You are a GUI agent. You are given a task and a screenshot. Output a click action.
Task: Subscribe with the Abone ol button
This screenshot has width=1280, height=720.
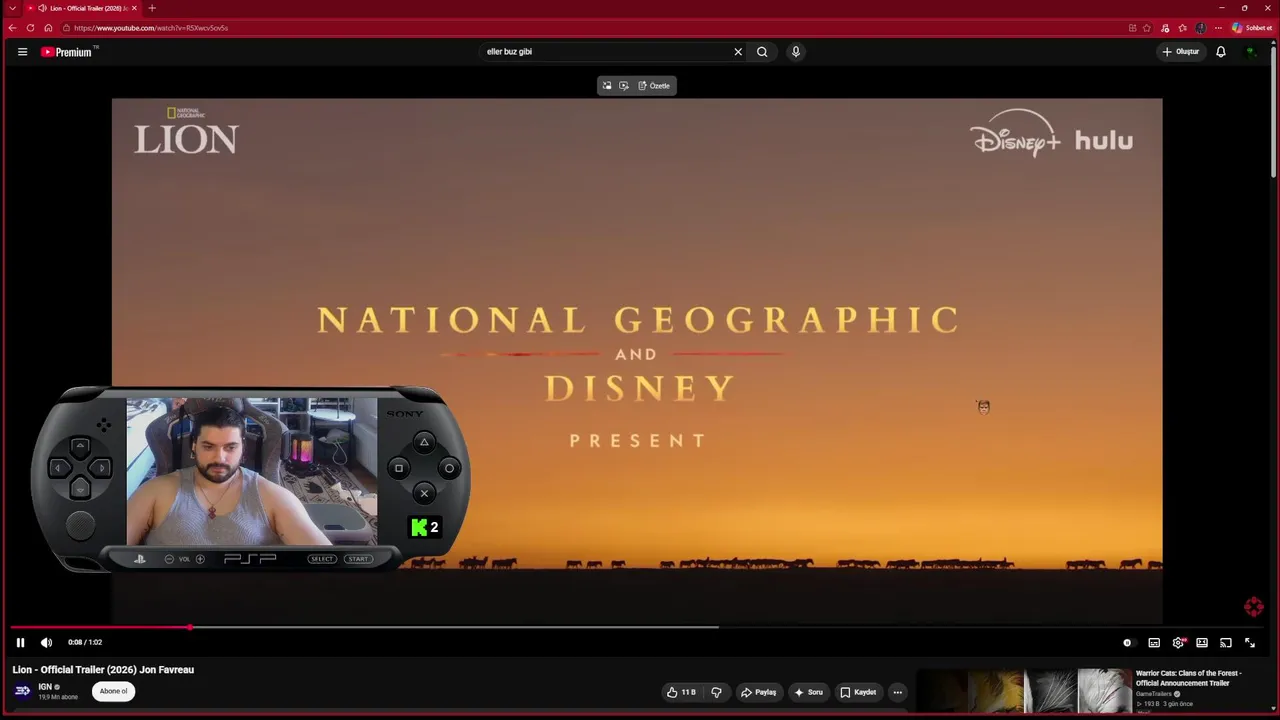(113, 691)
